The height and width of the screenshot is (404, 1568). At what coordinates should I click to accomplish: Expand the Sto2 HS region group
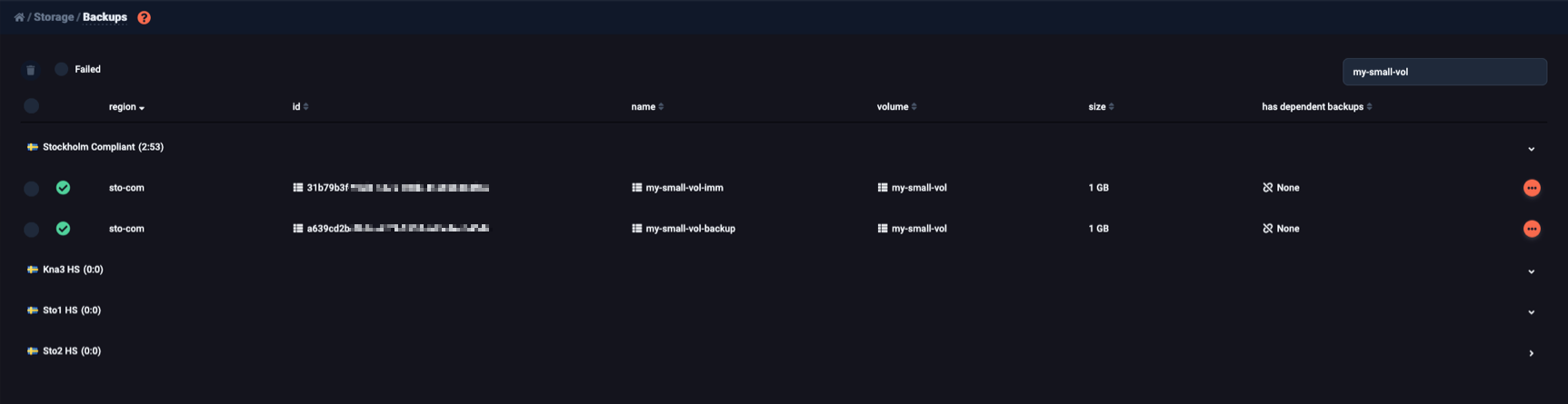(x=1531, y=353)
